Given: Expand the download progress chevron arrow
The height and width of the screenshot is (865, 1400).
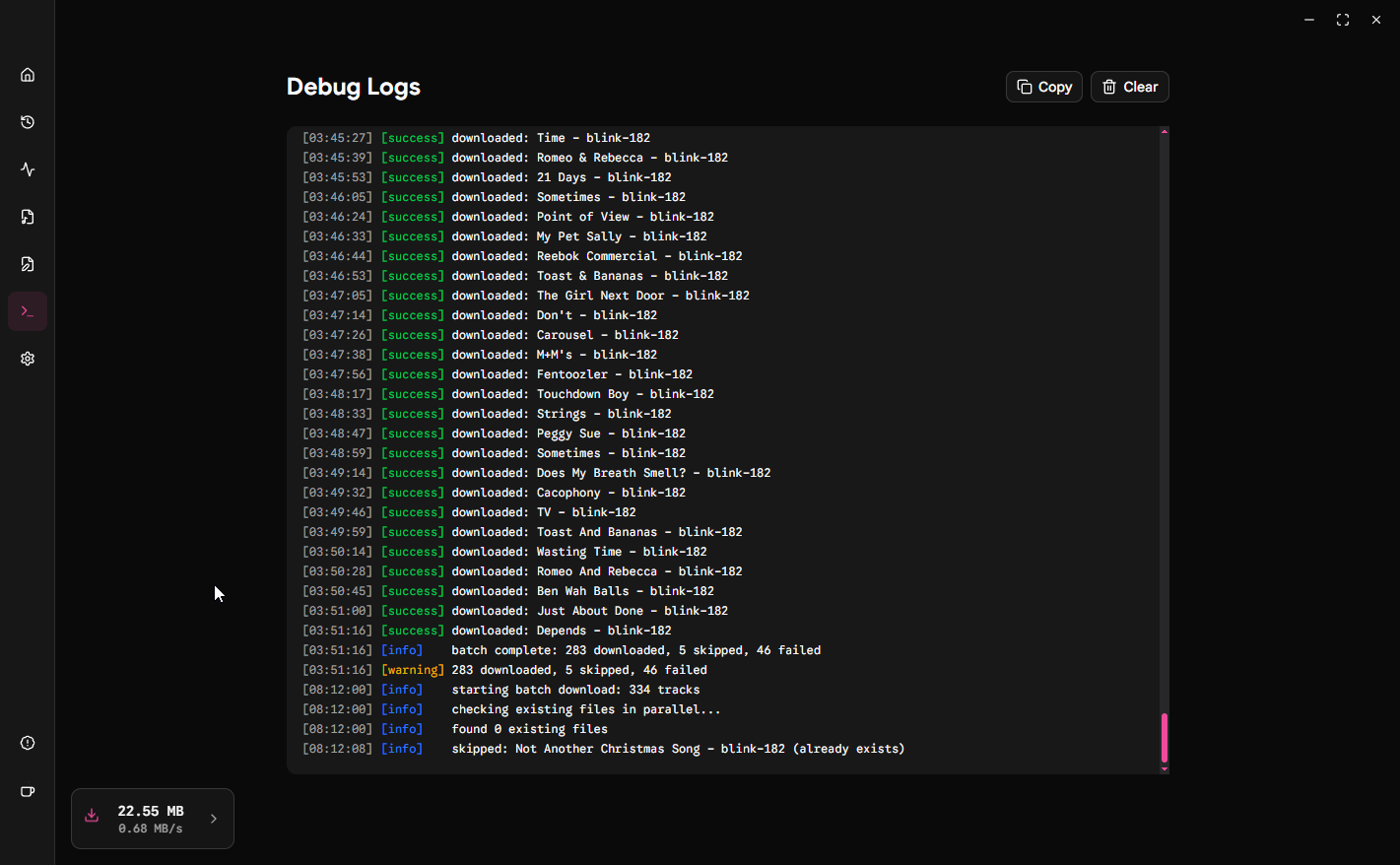Looking at the screenshot, I should (214, 819).
